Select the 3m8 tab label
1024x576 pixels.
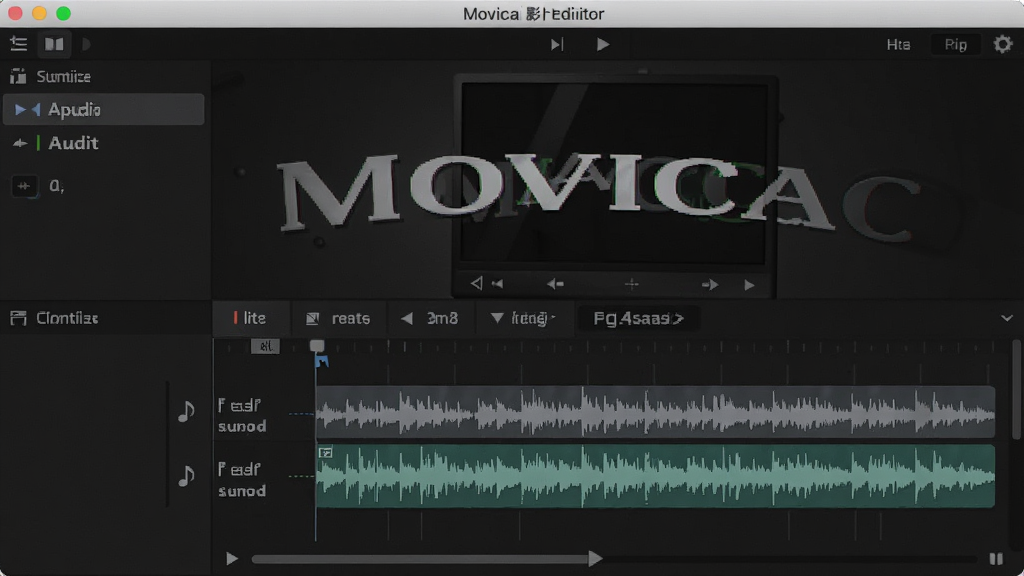(x=442, y=319)
